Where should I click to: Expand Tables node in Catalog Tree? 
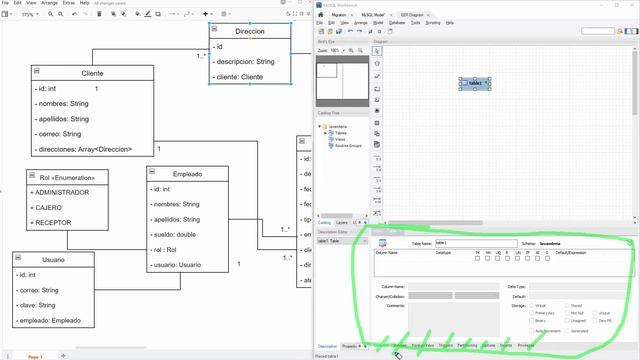[325, 133]
